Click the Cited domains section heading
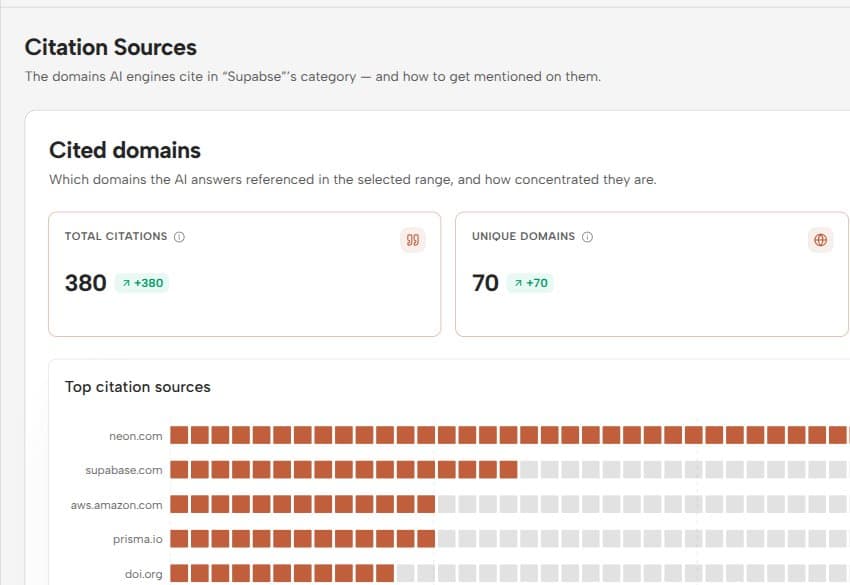This screenshot has width=850, height=585. pos(125,150)
